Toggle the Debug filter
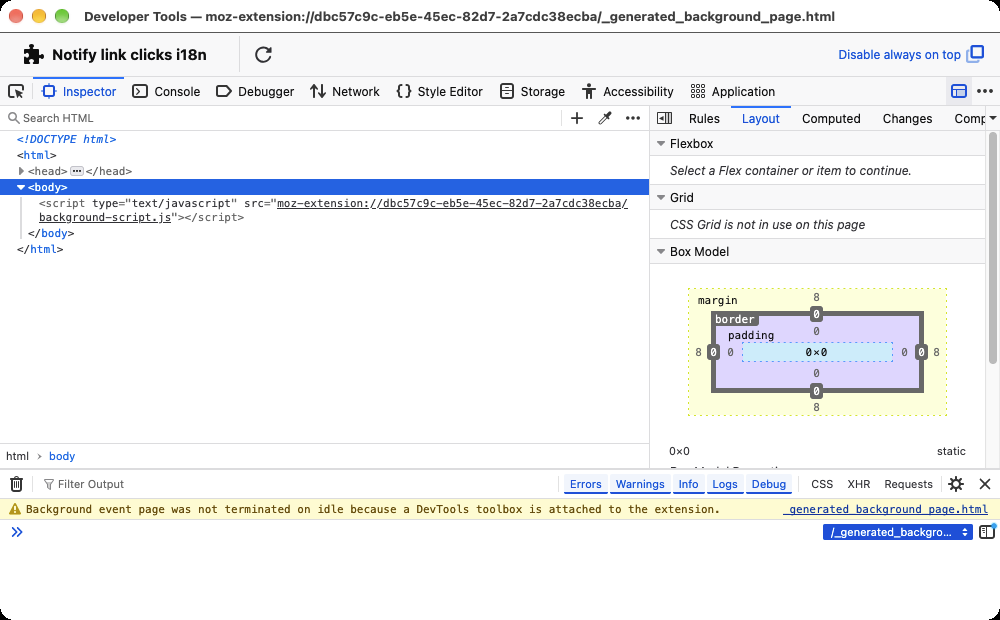This screenshot has height=620, width=1000. 768,484
